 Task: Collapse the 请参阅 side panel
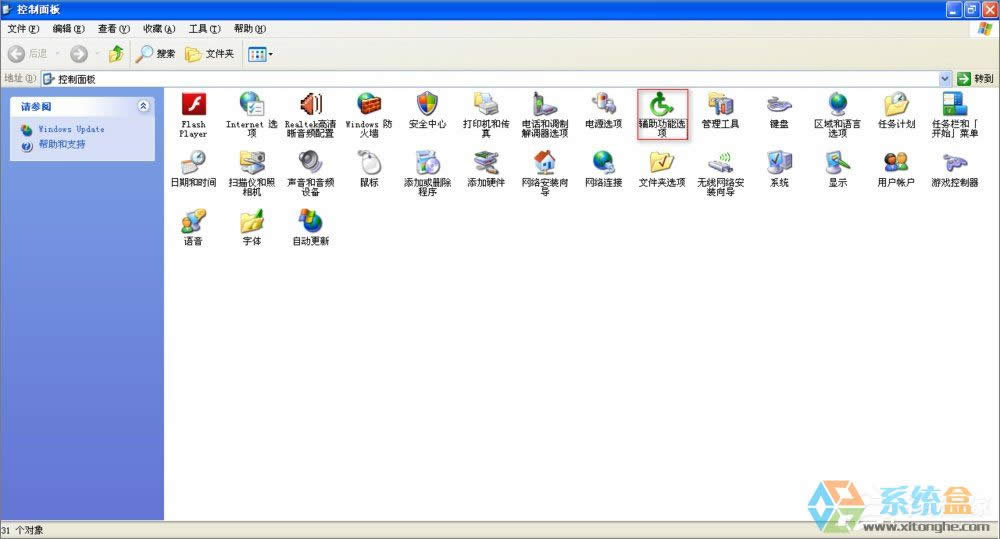(x=143, y=106)
